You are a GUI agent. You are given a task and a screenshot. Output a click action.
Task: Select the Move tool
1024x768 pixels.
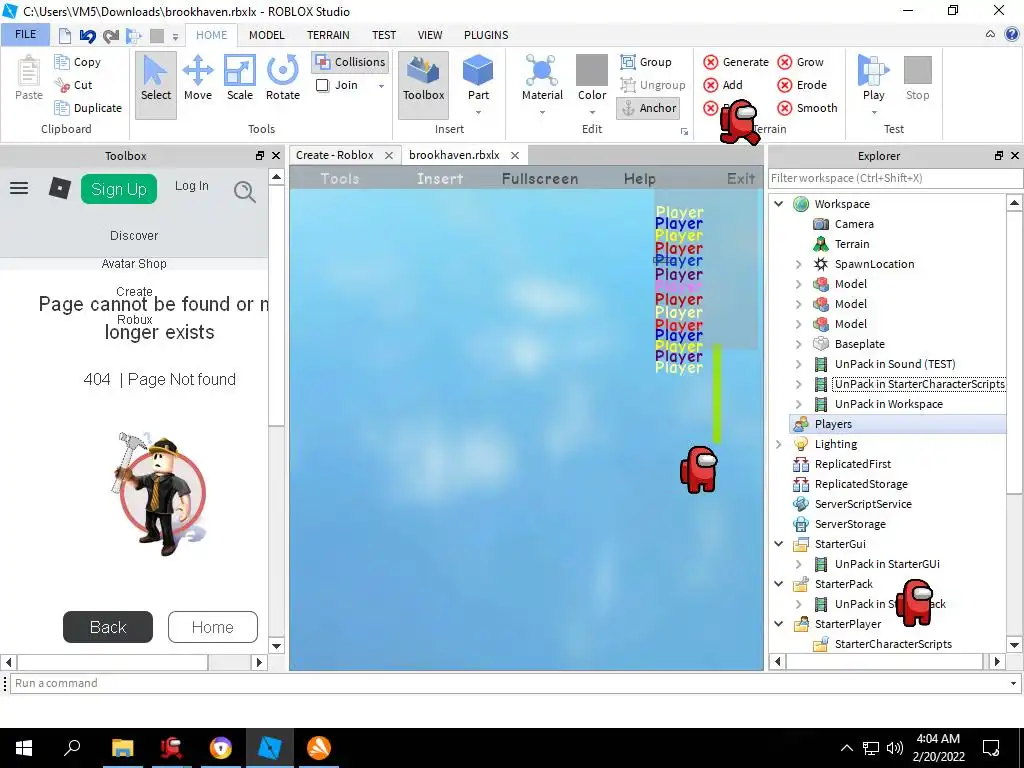coord(198,78)
